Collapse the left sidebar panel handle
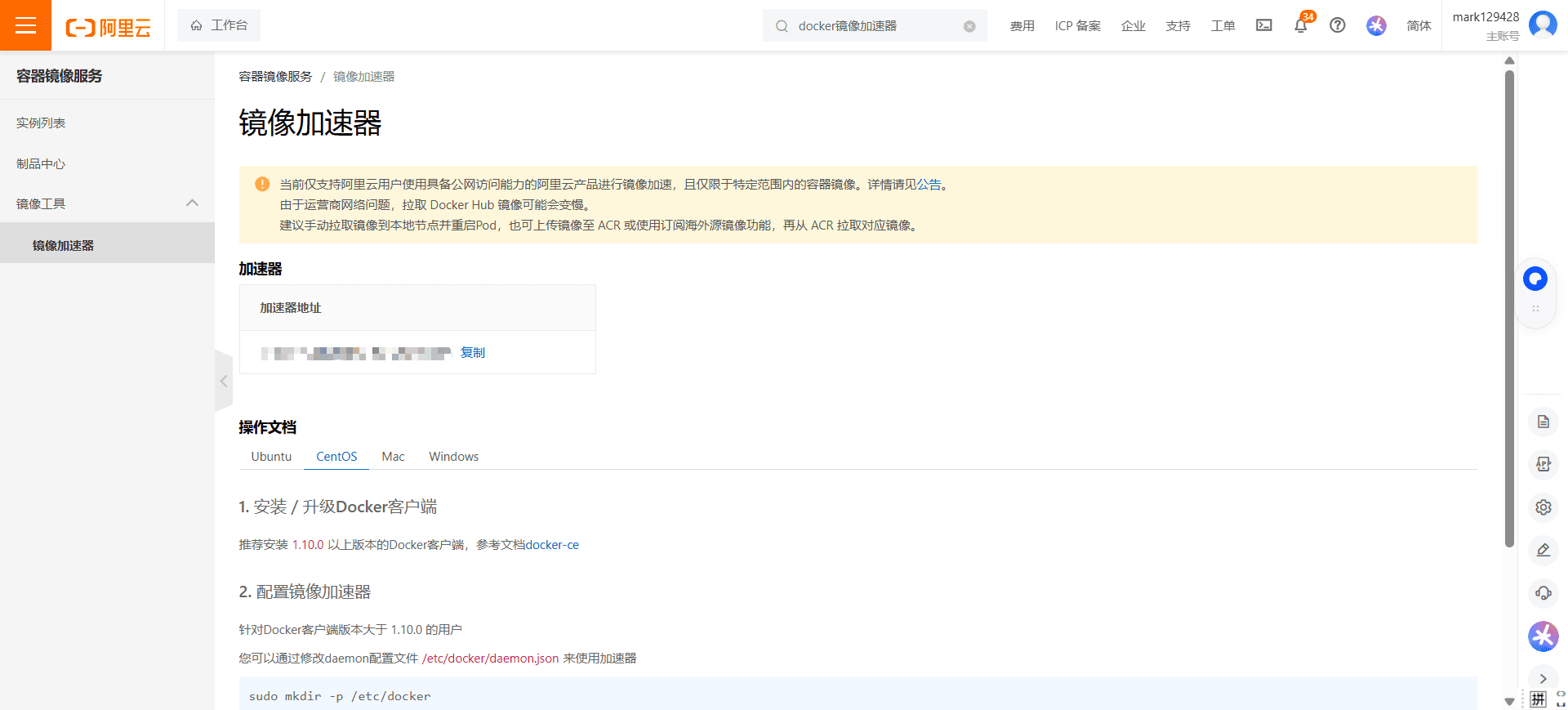 click(224, 381)
